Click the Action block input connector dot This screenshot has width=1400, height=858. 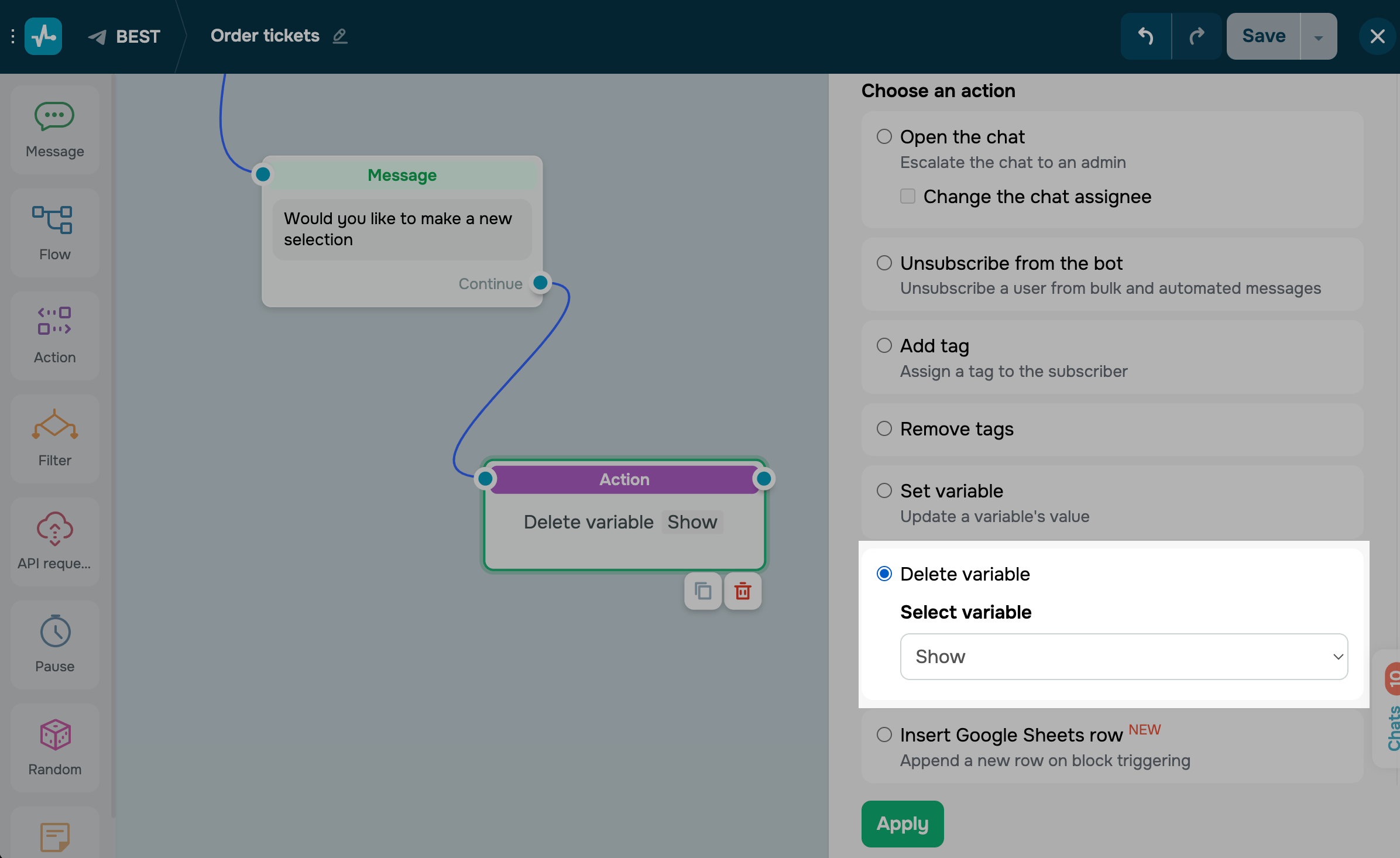coord(485,479)
